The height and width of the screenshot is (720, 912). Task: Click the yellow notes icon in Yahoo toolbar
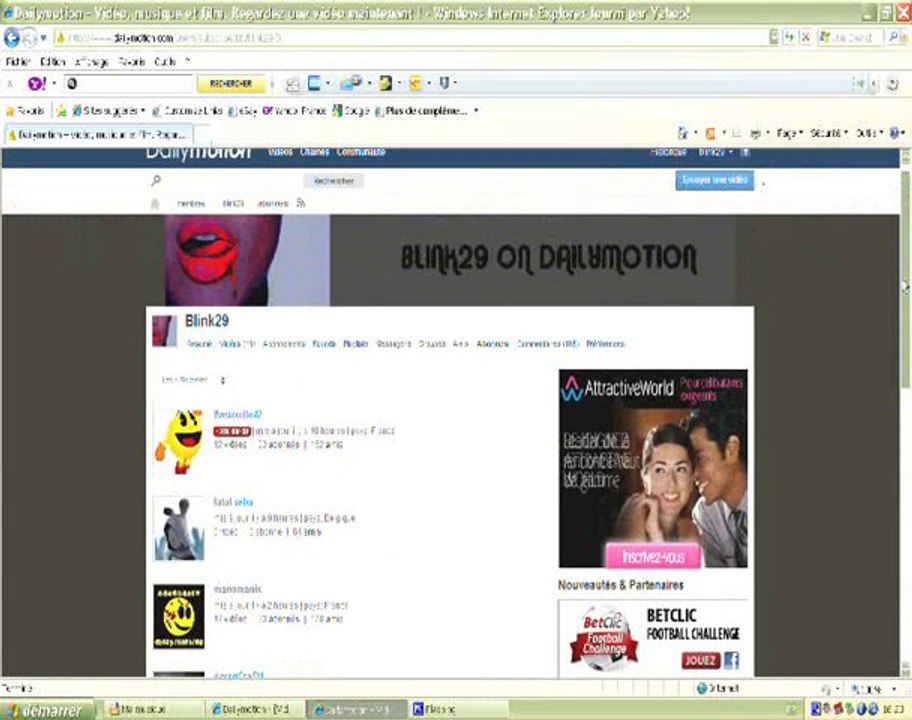[x=386, y=84]
